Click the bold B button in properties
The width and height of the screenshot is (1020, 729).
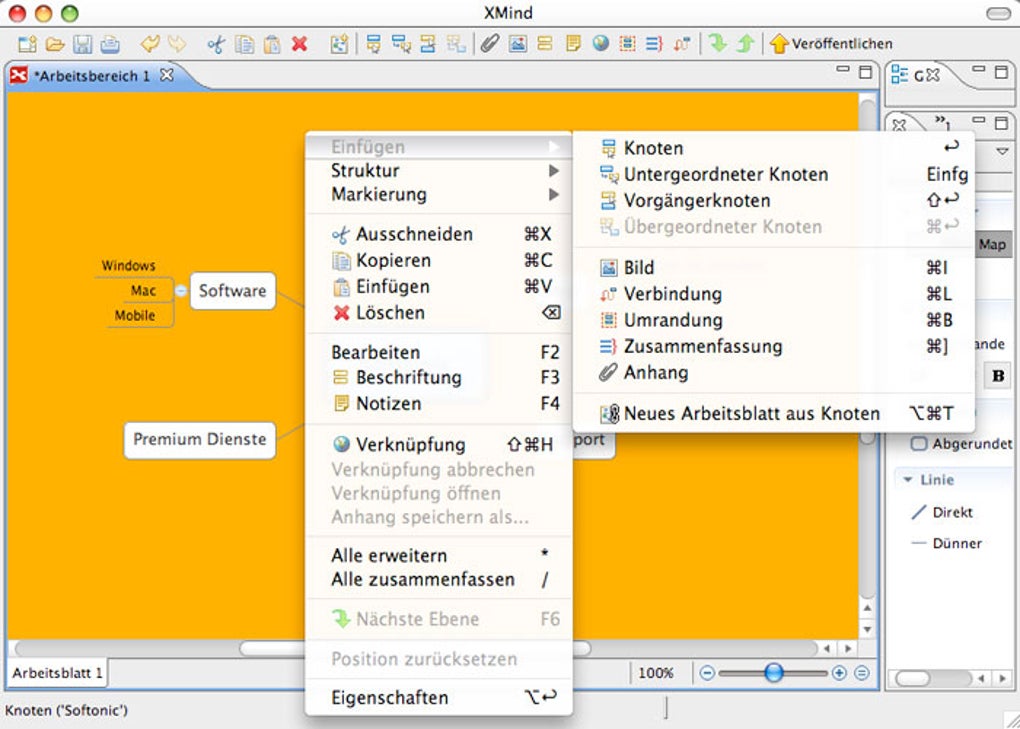tap(998, 376)
